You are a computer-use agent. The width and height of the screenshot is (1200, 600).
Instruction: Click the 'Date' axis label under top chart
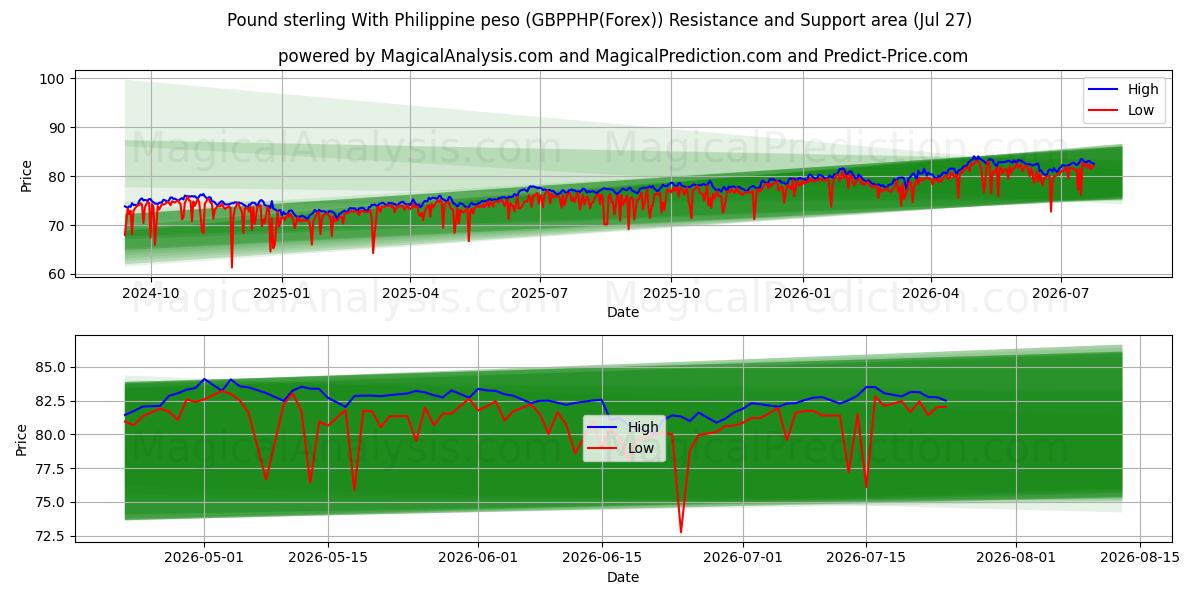[623, 313]
